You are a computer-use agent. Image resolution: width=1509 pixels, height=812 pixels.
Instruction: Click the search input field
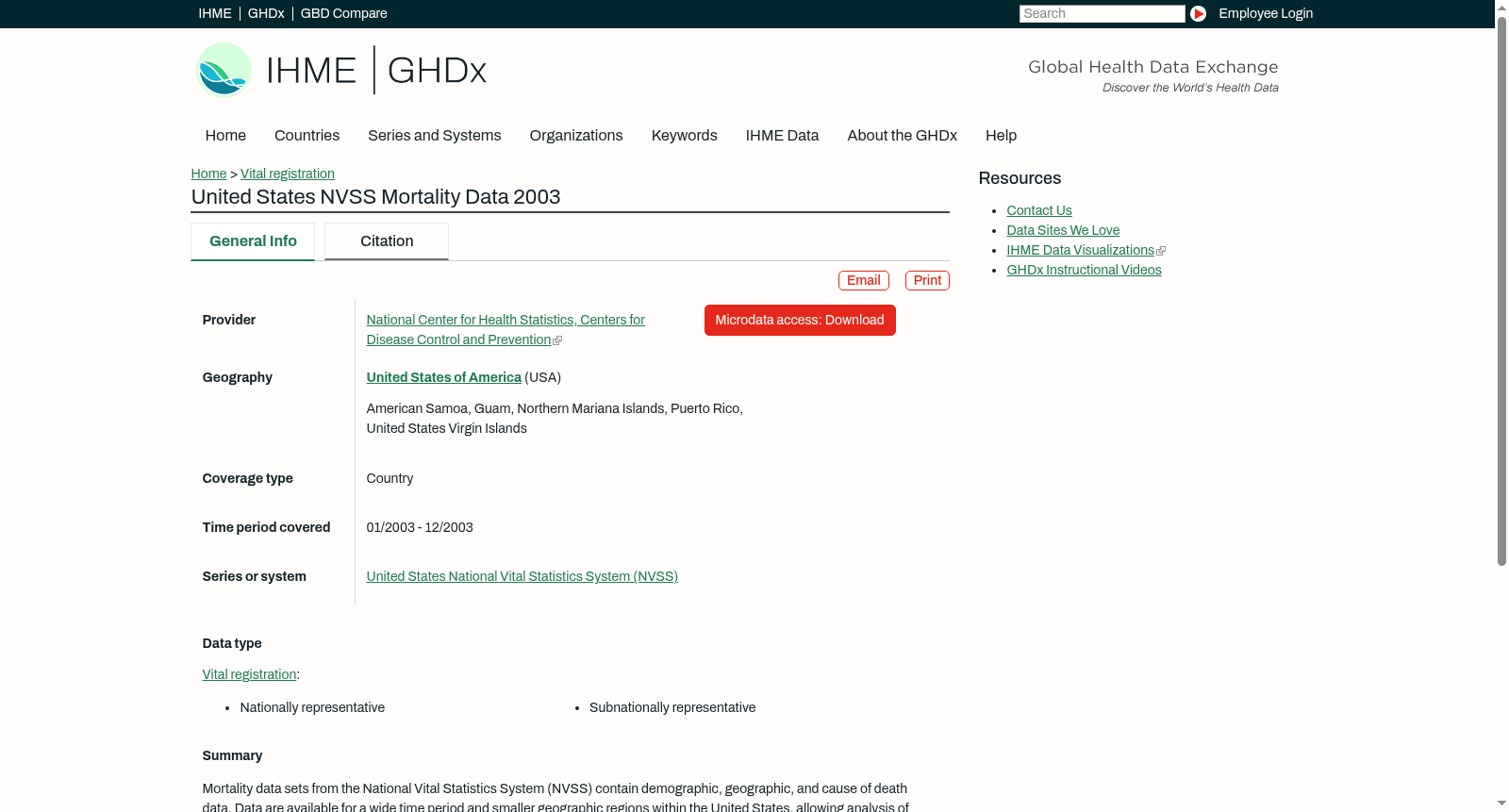(x=1102, y=13)
